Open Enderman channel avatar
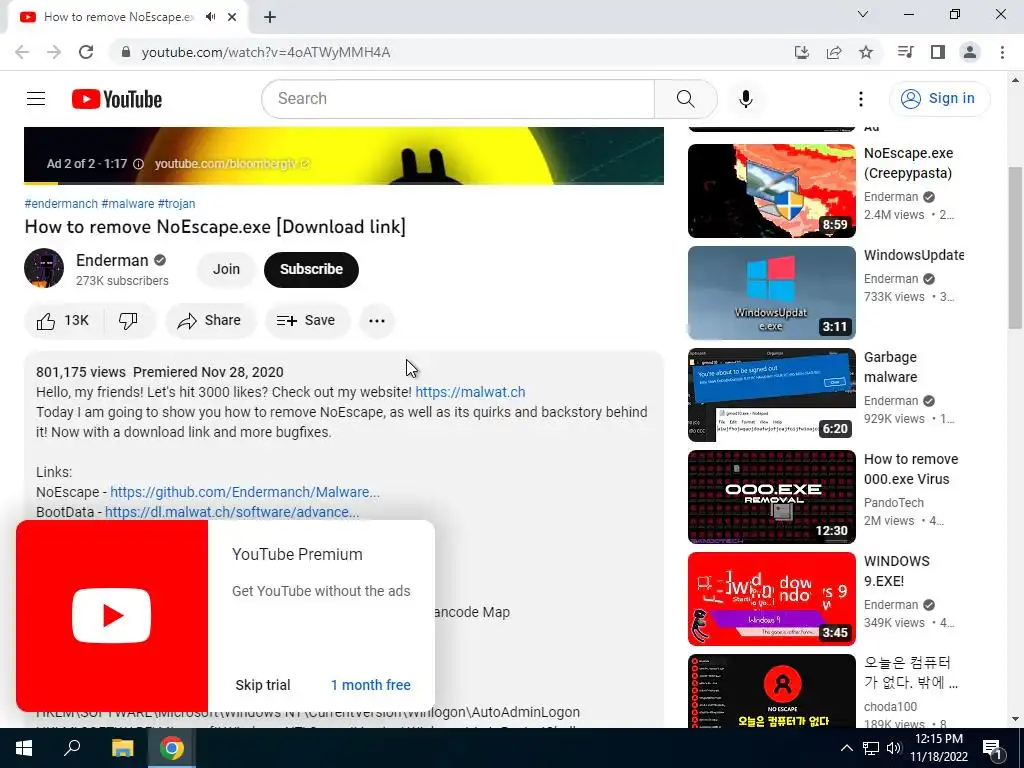Viewport: 1024px width, 768px height. tap(44, 268)
